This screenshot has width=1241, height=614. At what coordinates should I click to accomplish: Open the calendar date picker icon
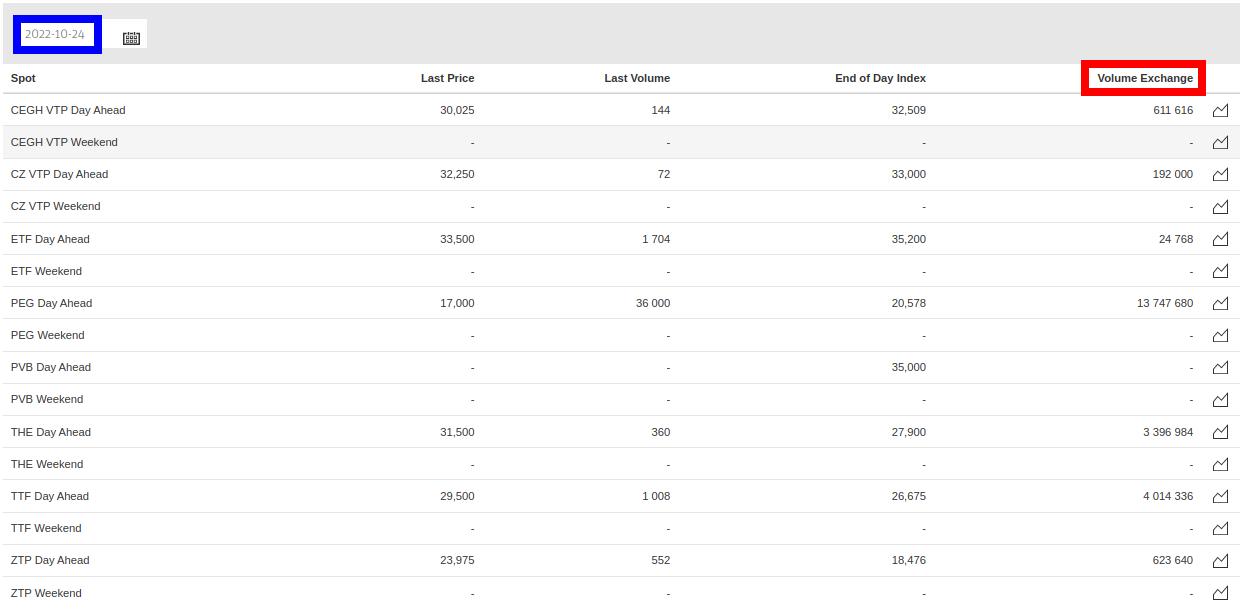131,38
